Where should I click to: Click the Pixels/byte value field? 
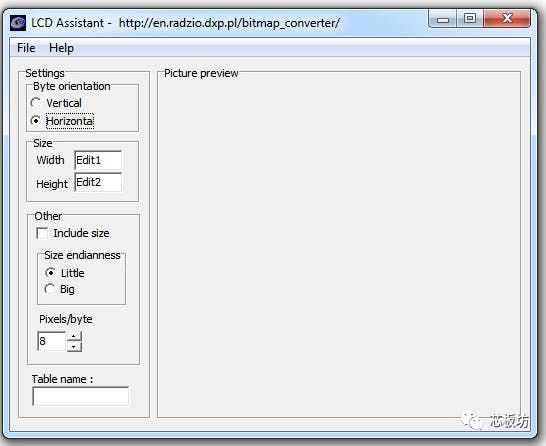(52, 341)
